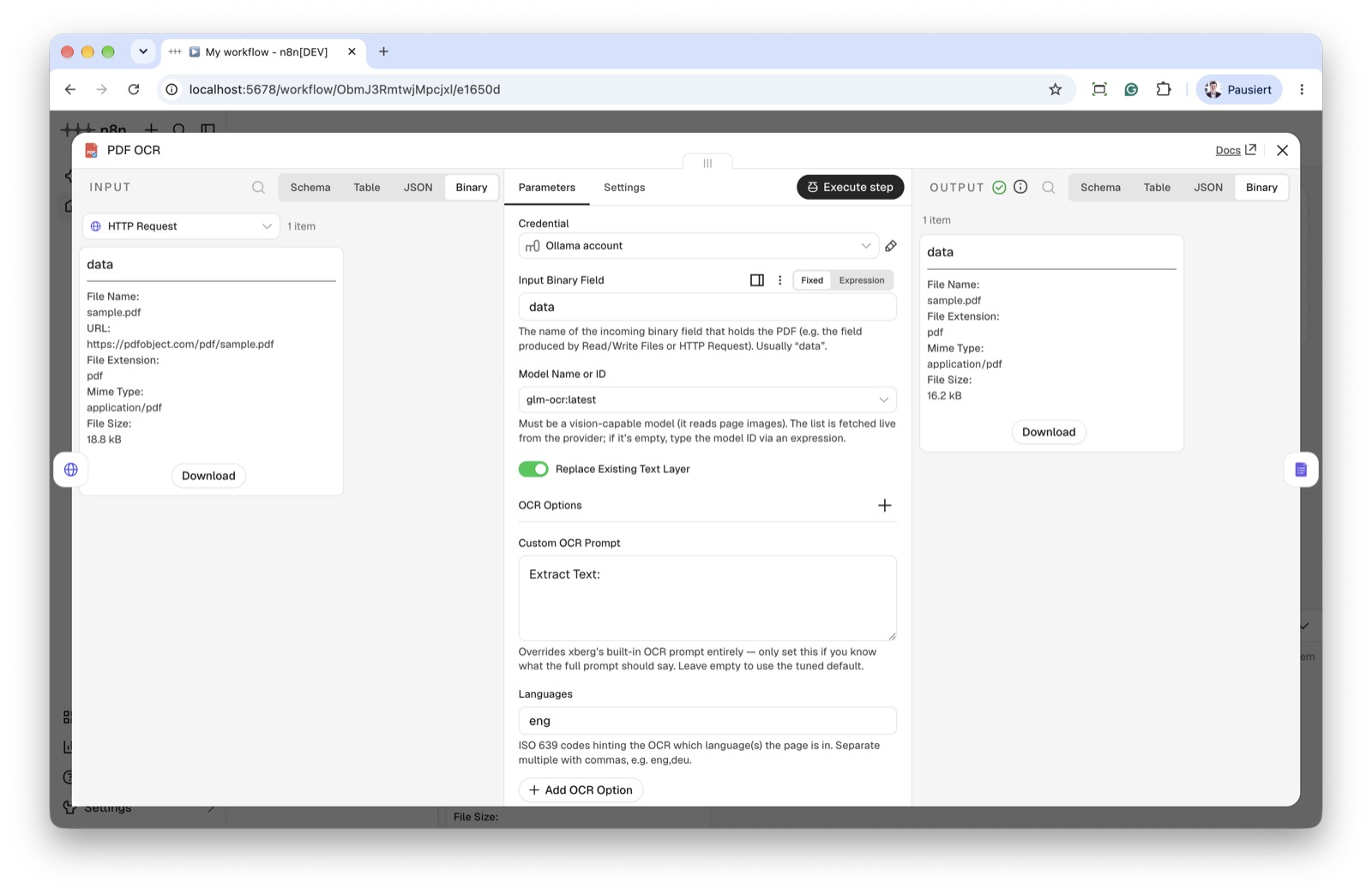Click the panel drag handle at top center
The width and height of the screenshot is (1372, 894).
click(707, 163)
